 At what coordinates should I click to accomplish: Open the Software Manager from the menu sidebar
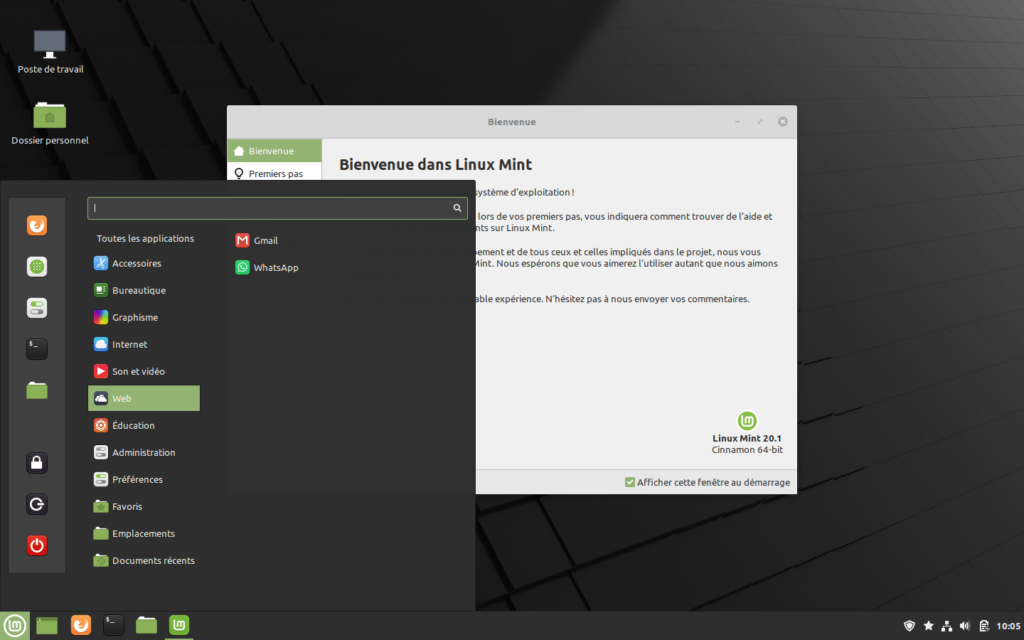36,267
